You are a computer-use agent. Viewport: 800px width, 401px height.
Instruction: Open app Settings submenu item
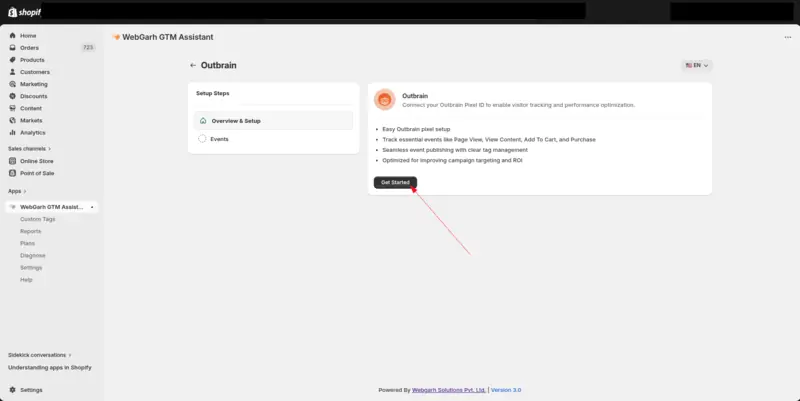click(x=31, y=268)
